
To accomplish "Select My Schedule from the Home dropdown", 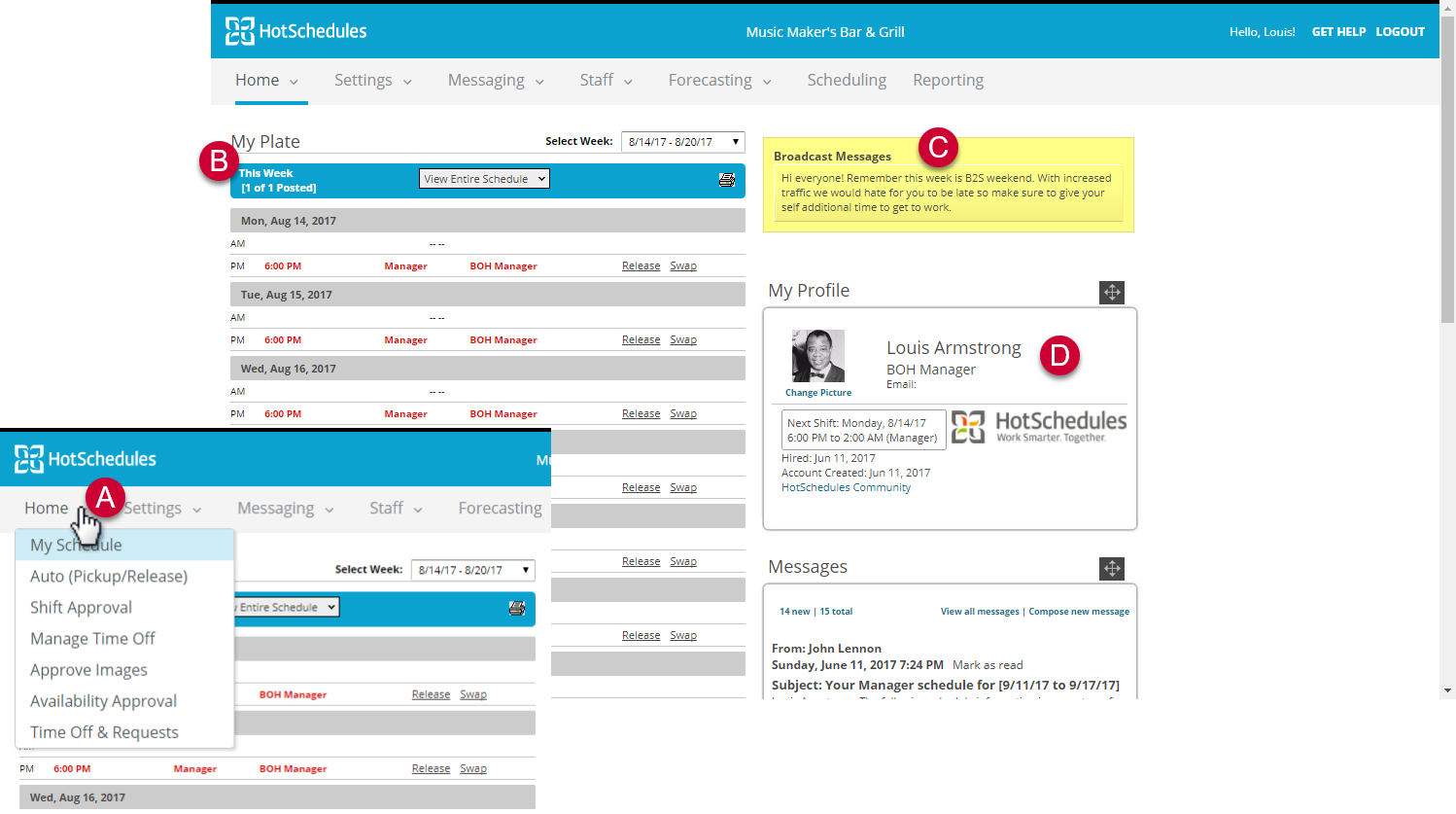I will [x=124, y=545].
